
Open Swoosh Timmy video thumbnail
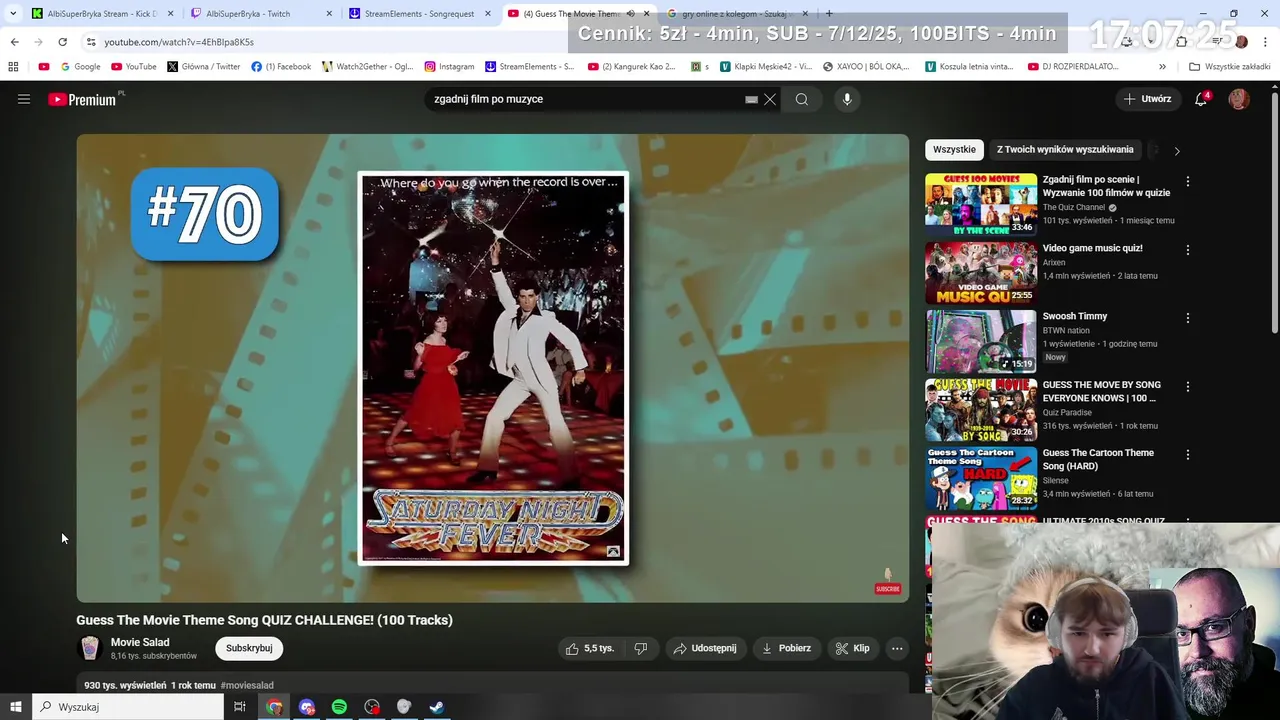(981, 341)
